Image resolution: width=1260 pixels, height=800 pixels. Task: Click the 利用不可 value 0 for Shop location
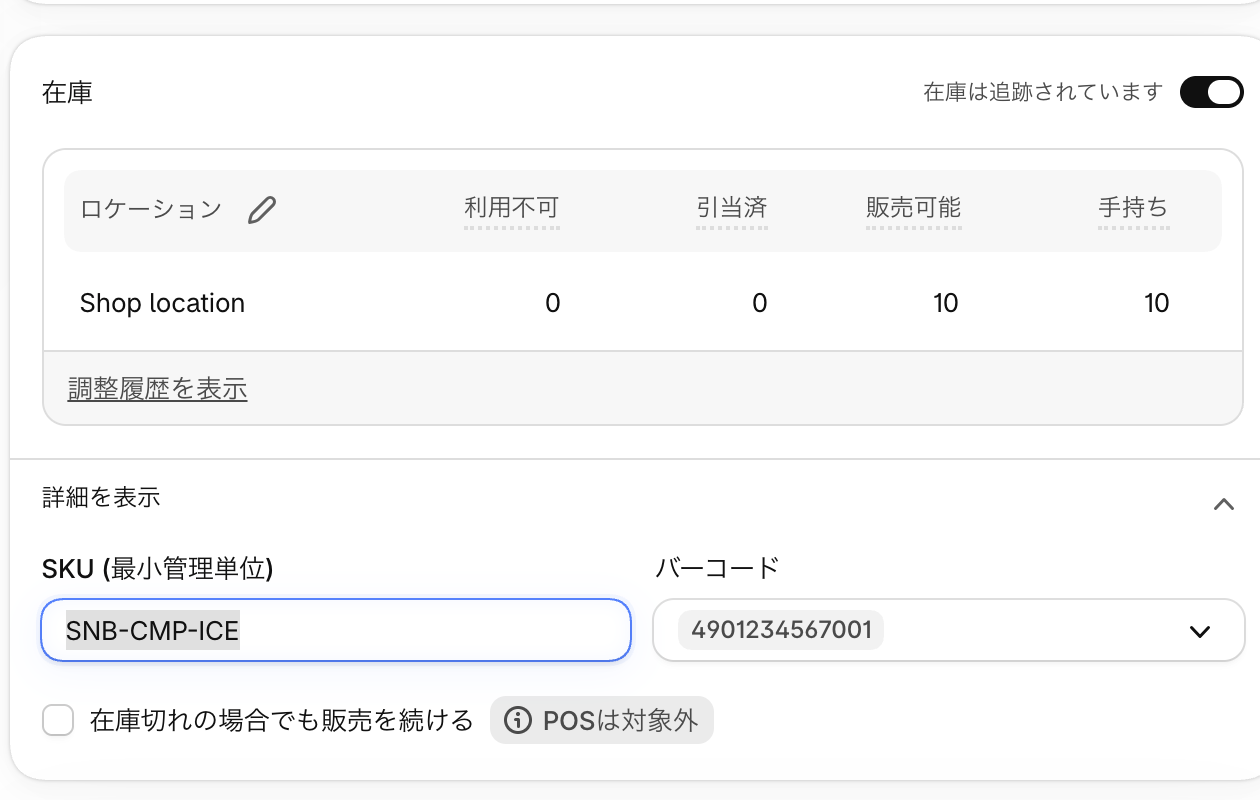click(x=552, y=303)
